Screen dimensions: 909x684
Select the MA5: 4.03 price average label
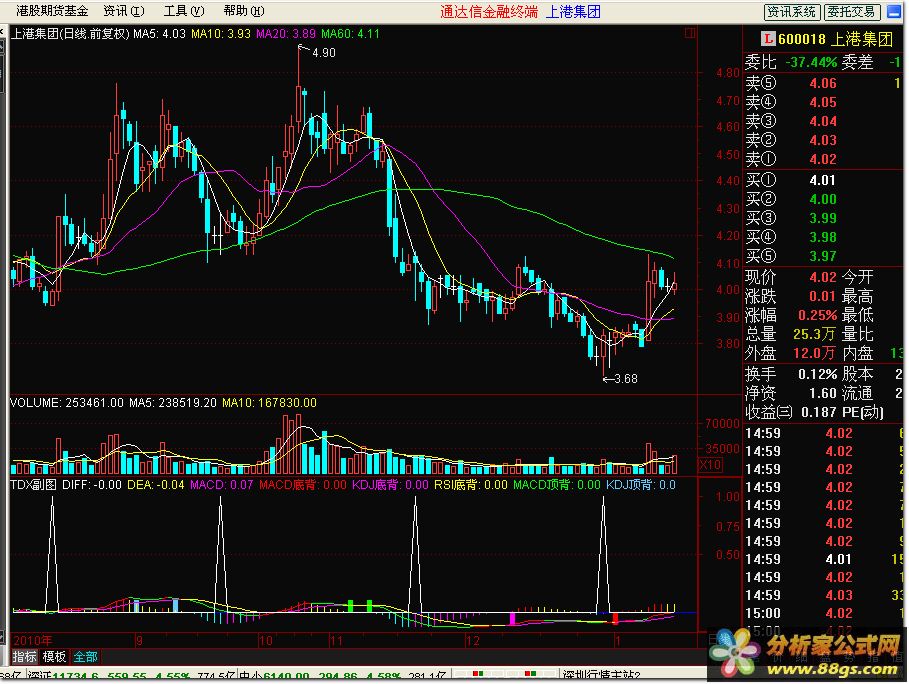click(159, 34)
